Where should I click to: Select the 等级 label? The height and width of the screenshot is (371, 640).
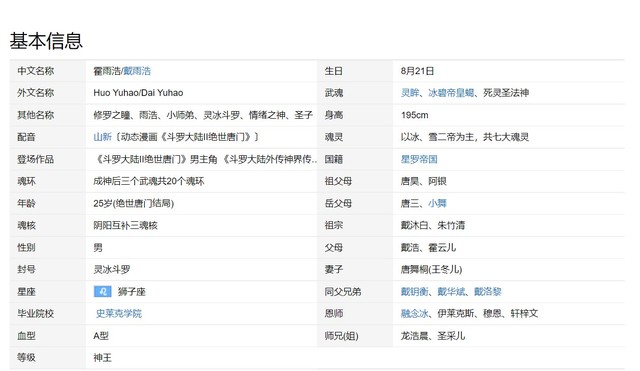point(26,358)
